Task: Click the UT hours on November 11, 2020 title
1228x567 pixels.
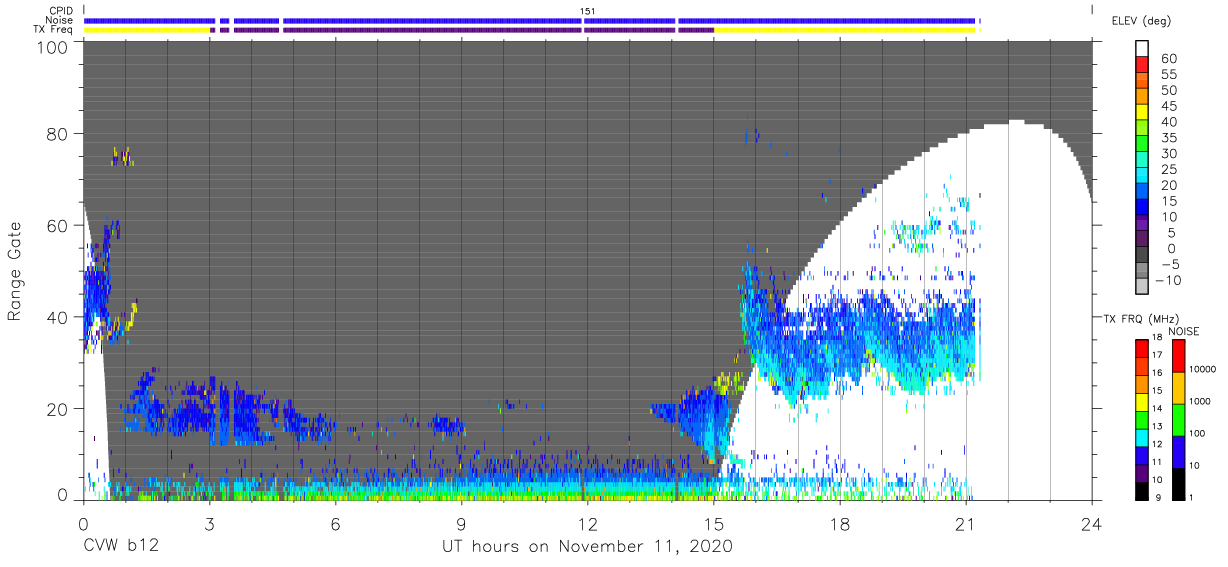Action: click(588, 546)
